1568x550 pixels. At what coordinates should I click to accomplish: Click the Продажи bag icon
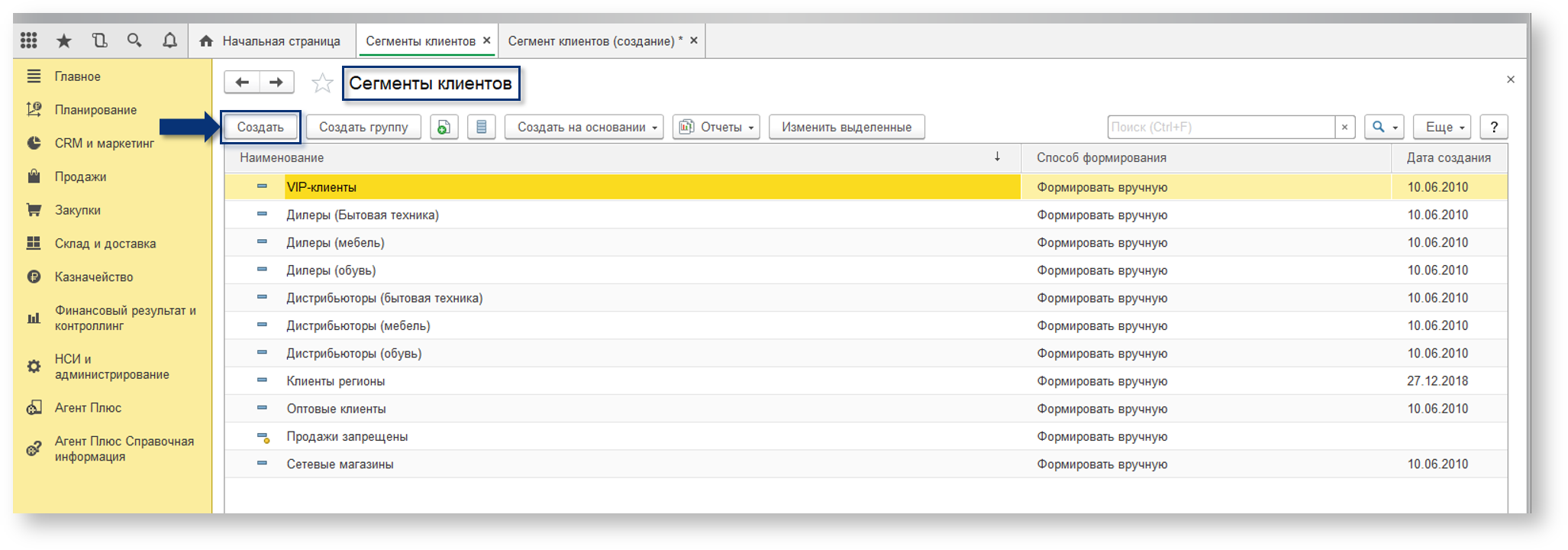click(x=34, y=176)
